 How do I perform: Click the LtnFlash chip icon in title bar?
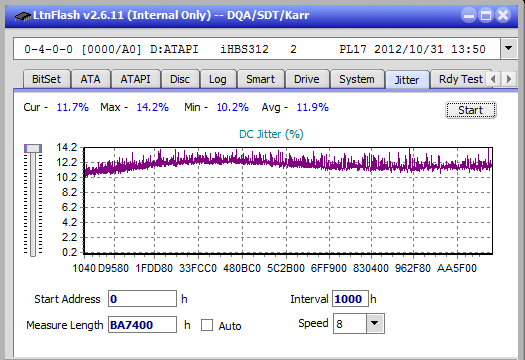click(22, 15)
